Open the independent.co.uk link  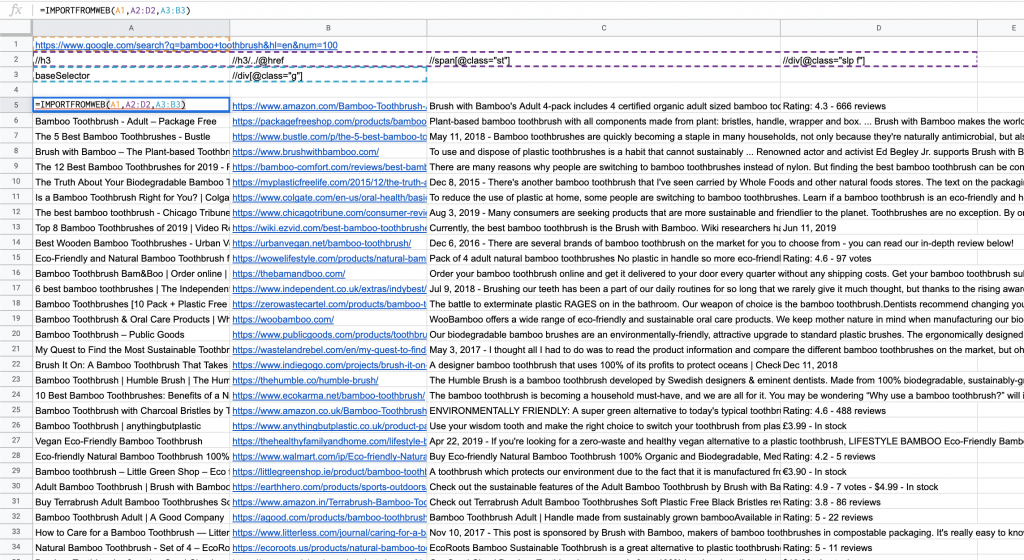point(329,289)
